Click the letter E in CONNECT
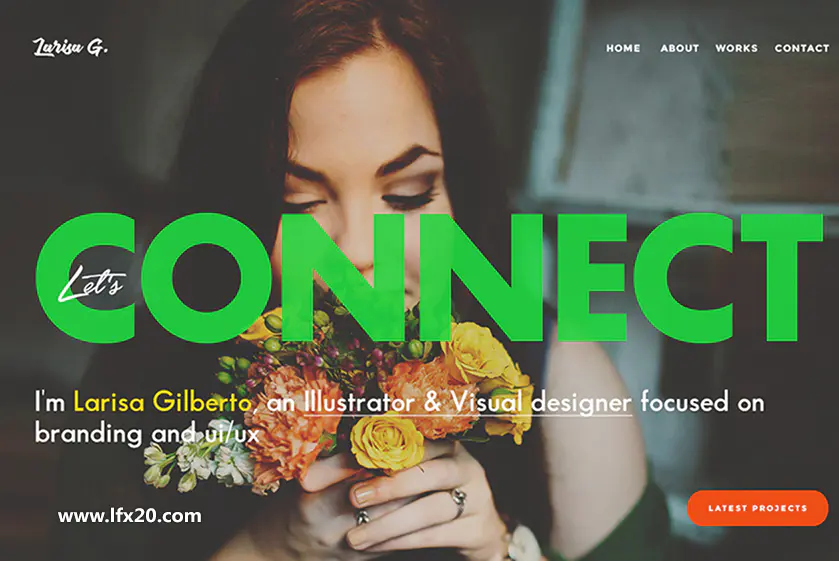 click(x=592, y=277)
